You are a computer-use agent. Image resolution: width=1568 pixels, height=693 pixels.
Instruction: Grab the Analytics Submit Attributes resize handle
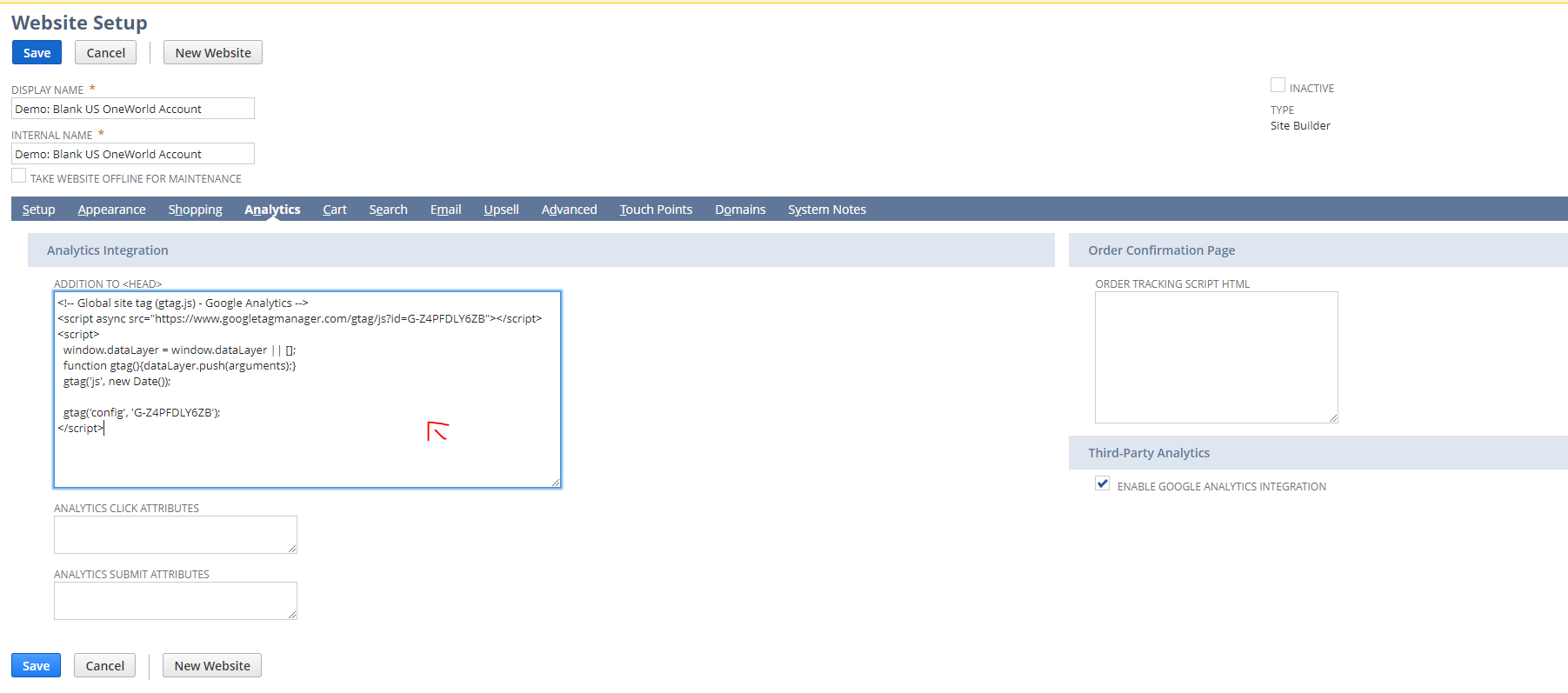(x=291, y=614)
